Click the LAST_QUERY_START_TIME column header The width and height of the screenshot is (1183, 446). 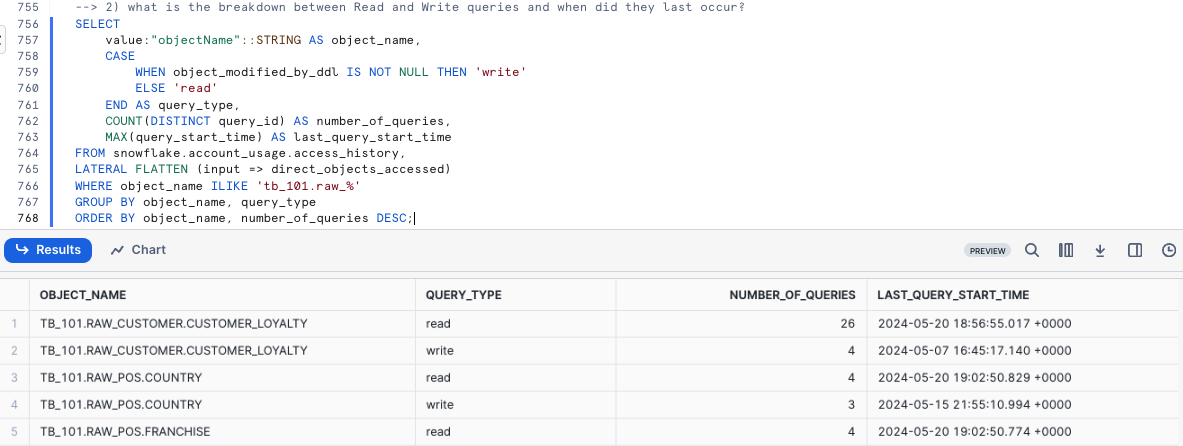(x=953, y=295)
